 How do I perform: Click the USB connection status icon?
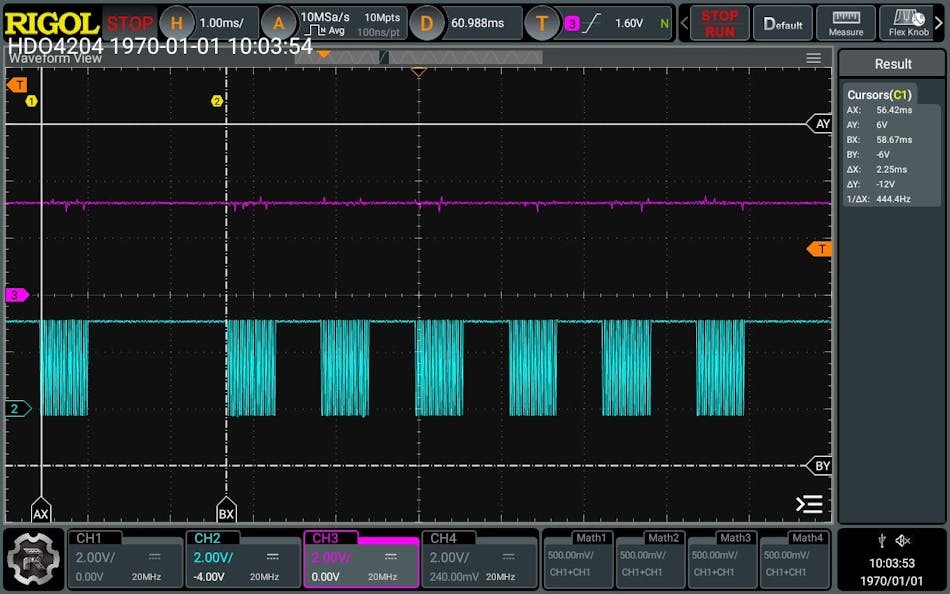(x=880, y=540)
